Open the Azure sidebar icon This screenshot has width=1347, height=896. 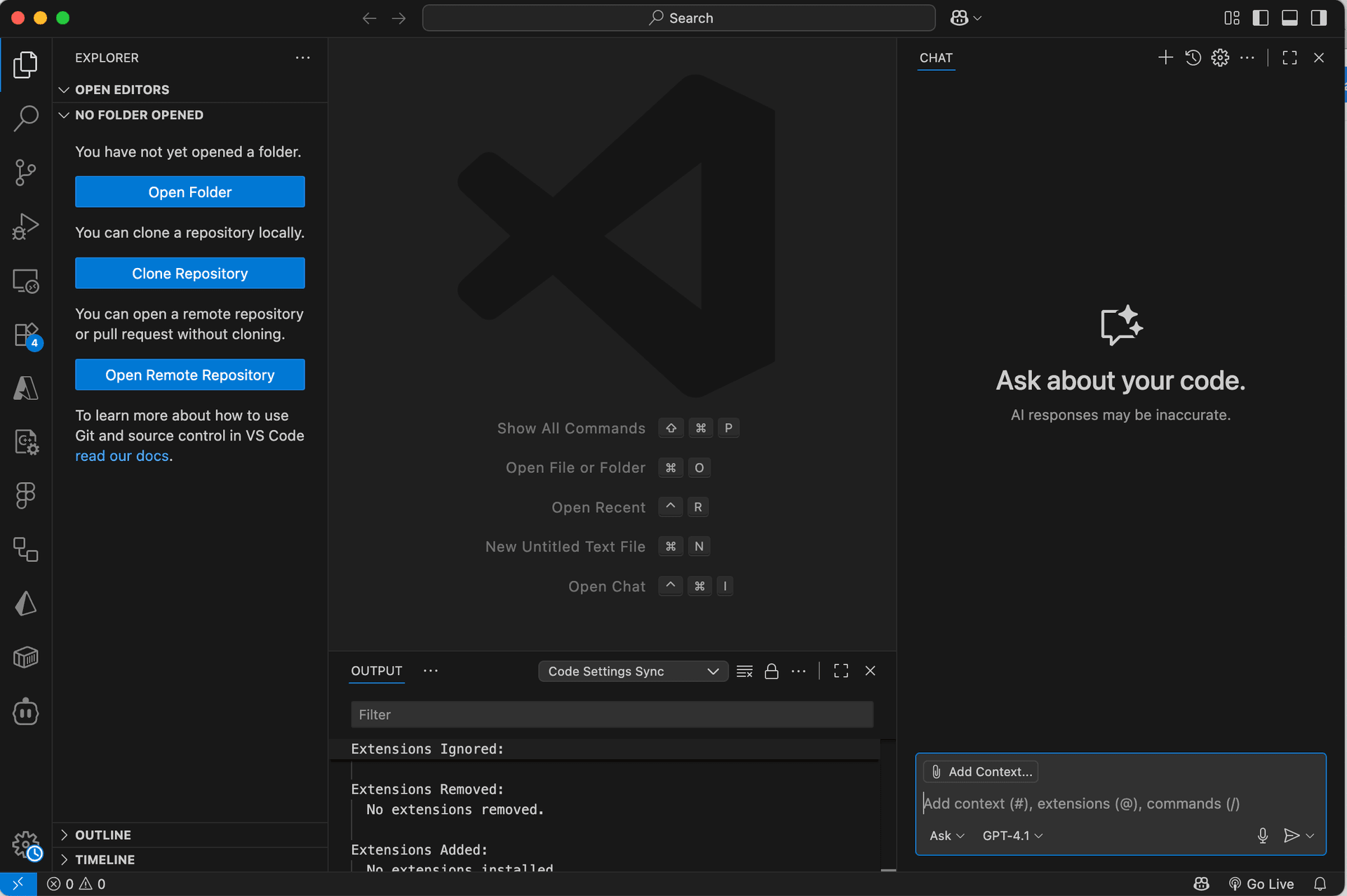point(26,388)
